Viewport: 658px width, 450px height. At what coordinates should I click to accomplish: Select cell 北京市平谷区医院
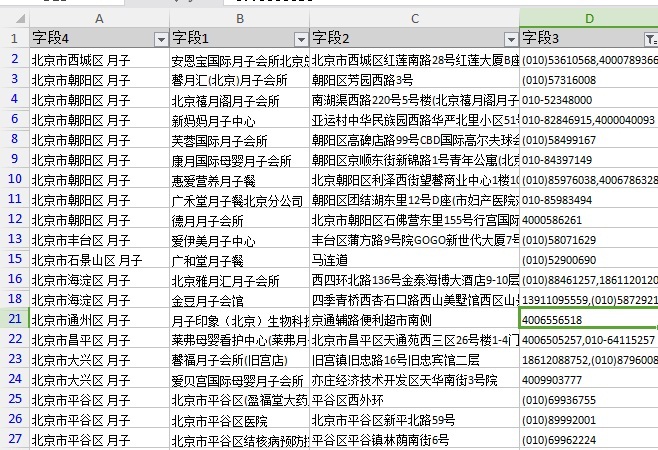[x=238, y=419]
